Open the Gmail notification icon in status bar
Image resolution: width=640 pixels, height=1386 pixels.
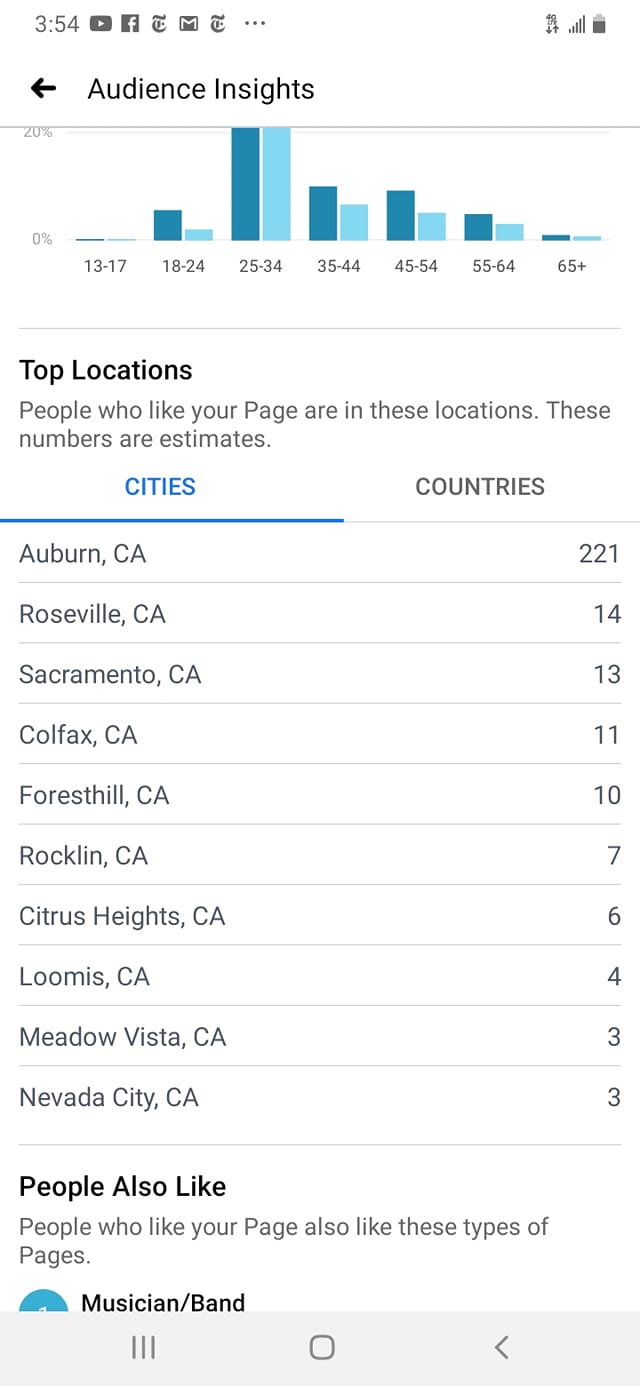(188, 24)
